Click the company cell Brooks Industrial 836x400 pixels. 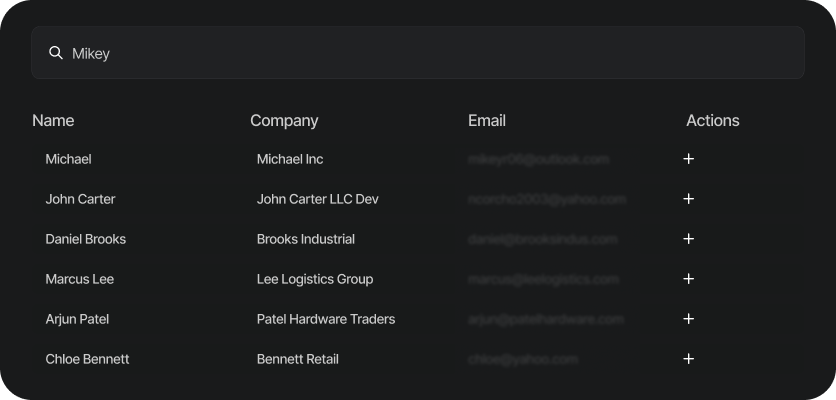pos(306,239)
